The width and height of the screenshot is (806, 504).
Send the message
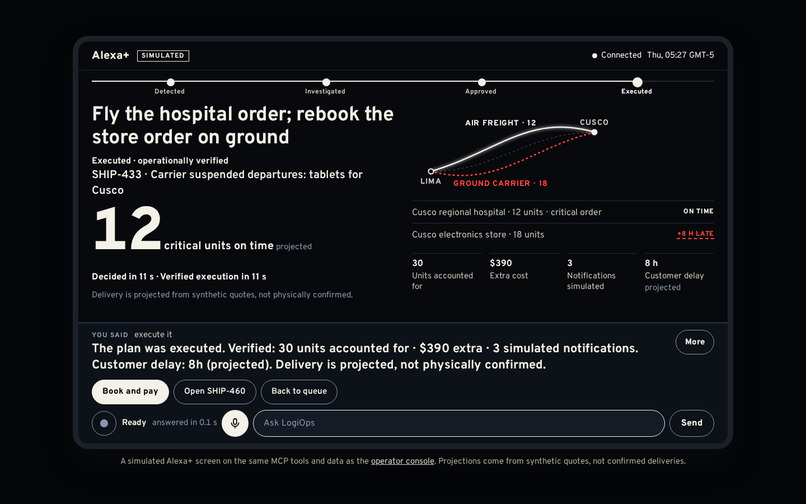[691, 423]
